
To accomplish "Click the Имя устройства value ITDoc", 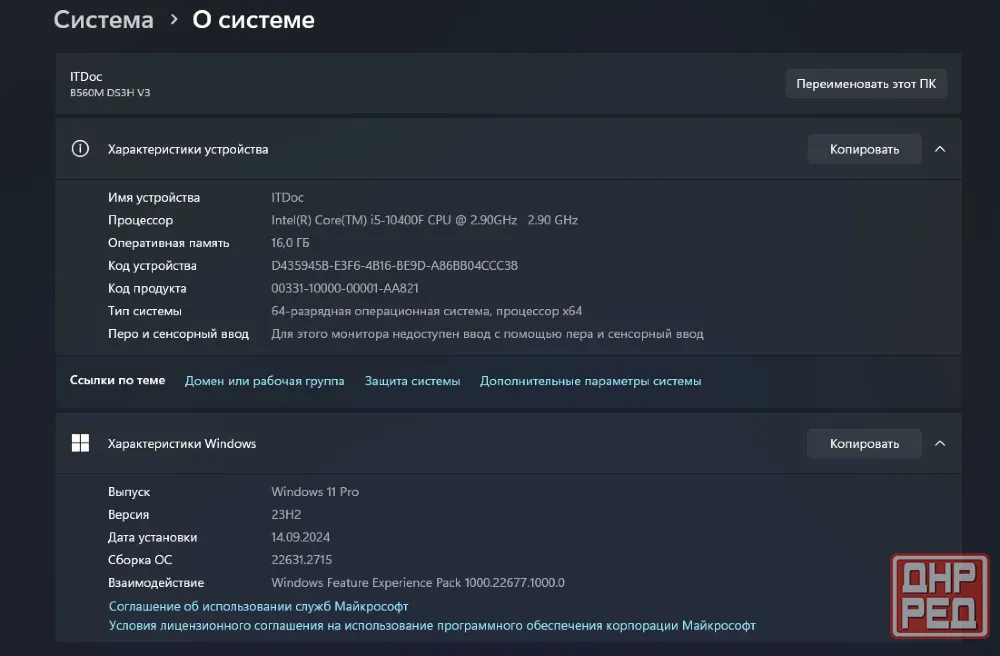I will tap(287, 198).
